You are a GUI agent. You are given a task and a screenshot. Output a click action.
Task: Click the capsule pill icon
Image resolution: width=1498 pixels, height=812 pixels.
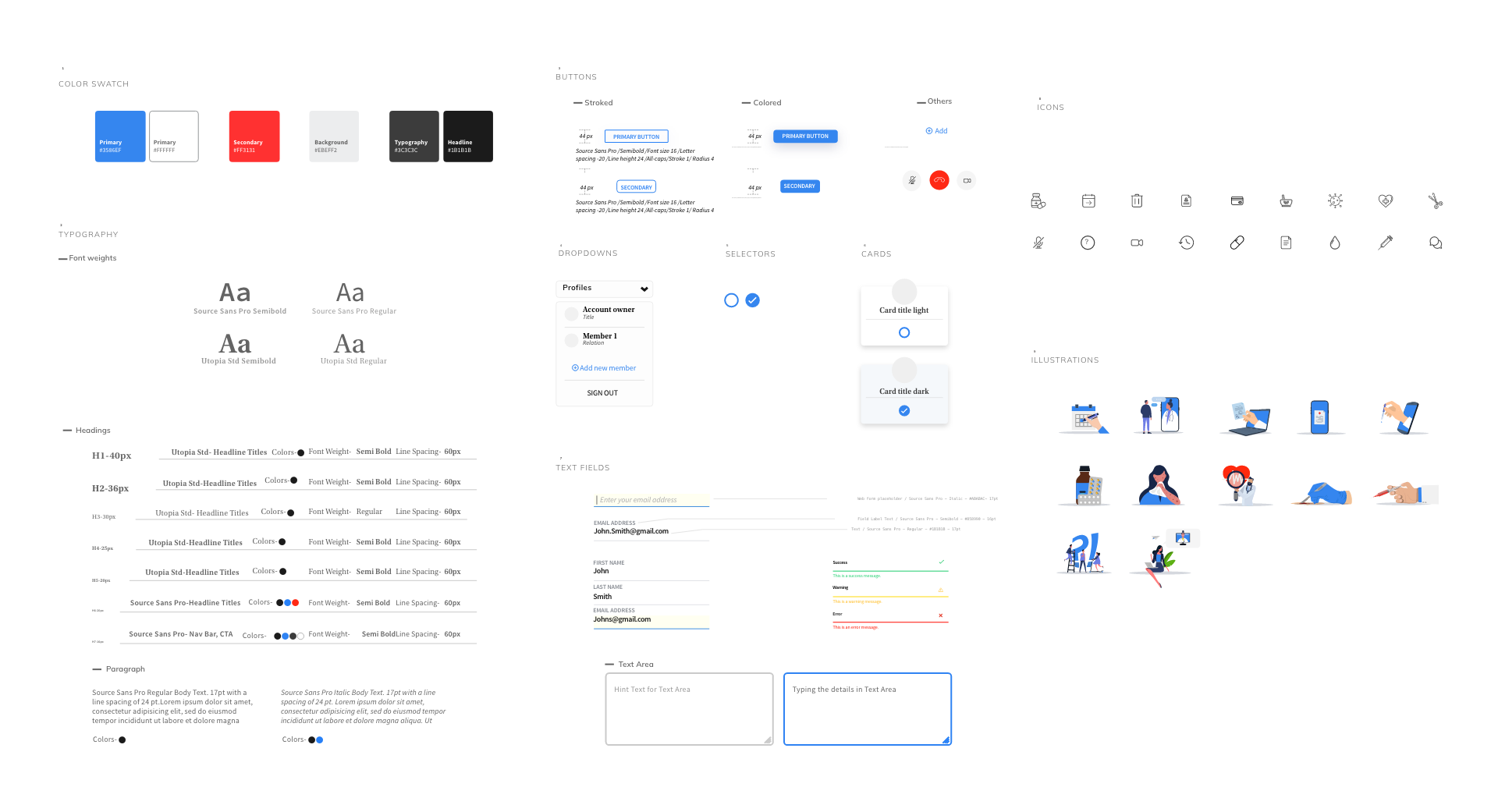(x=1237, y=243)
